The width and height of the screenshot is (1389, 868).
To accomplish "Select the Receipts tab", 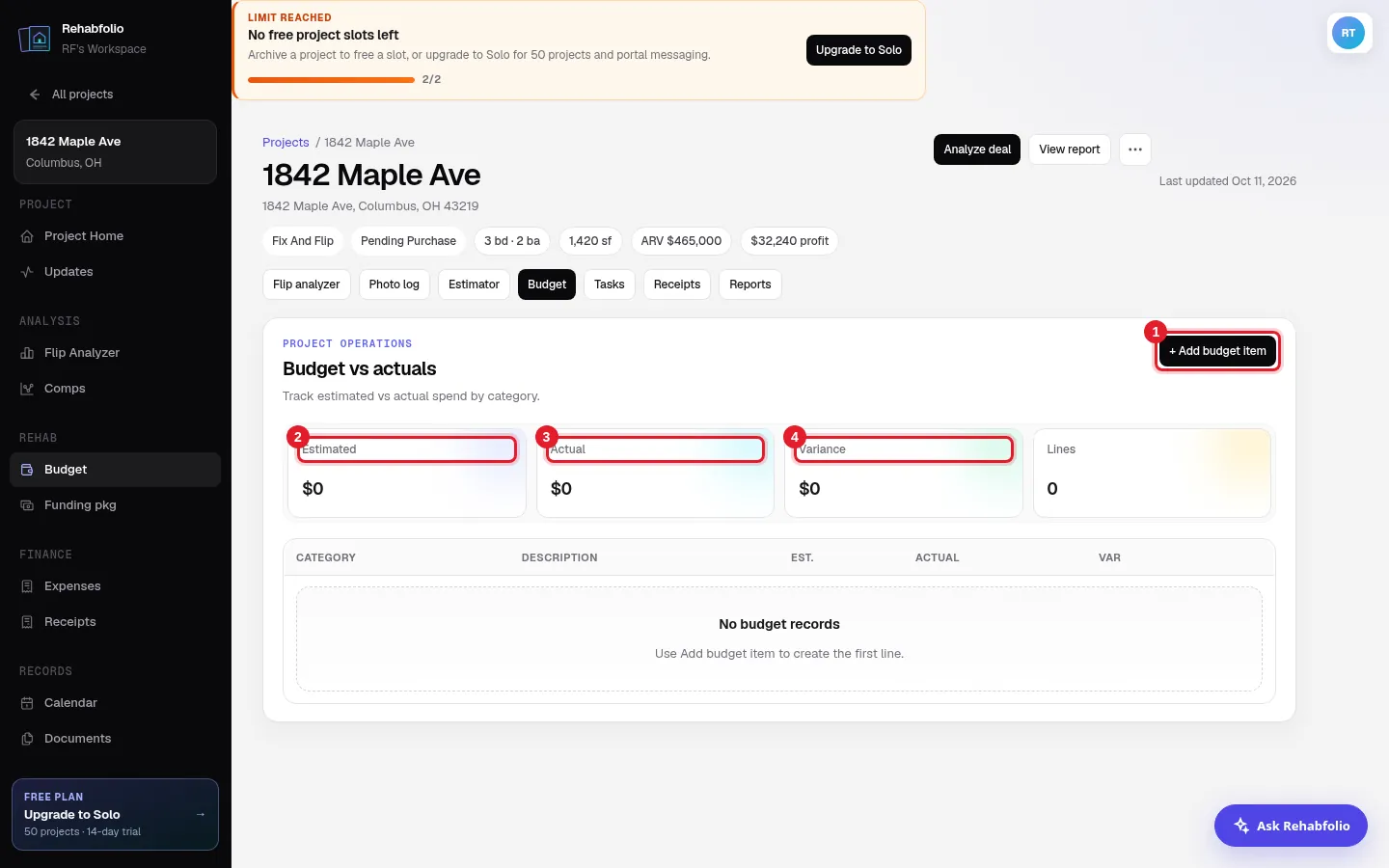I will (x=677, y=285).
